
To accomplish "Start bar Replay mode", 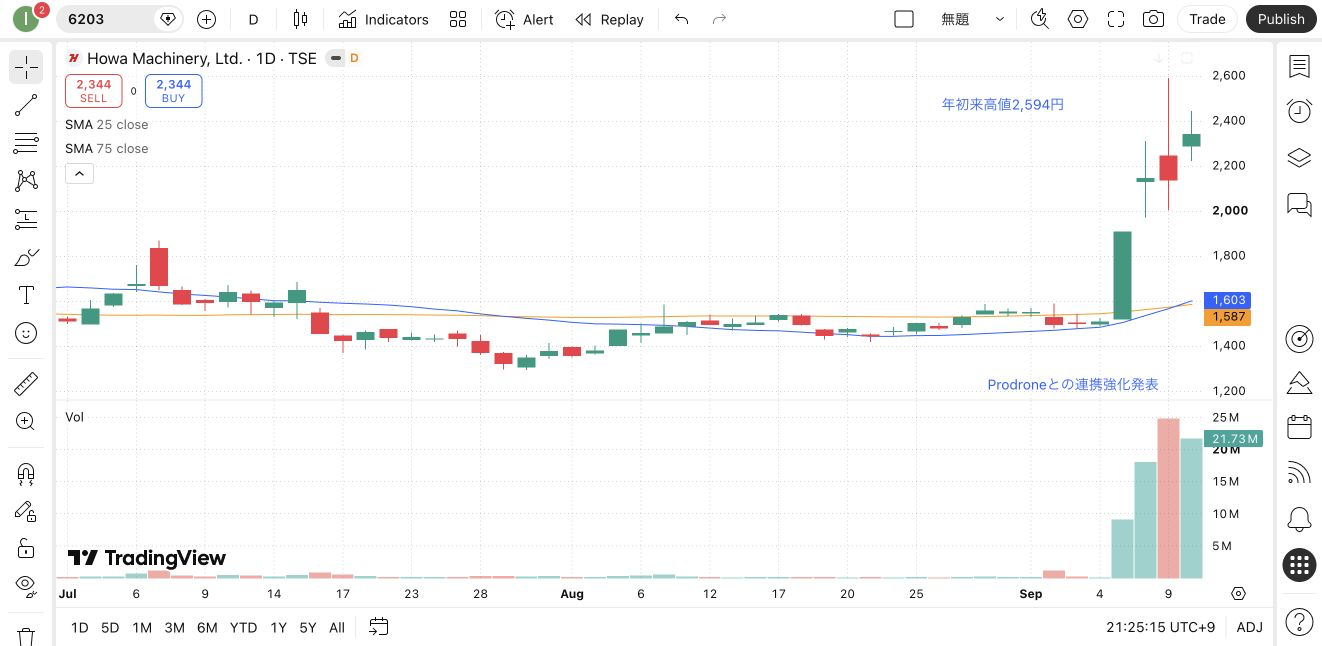I will 609,19.
